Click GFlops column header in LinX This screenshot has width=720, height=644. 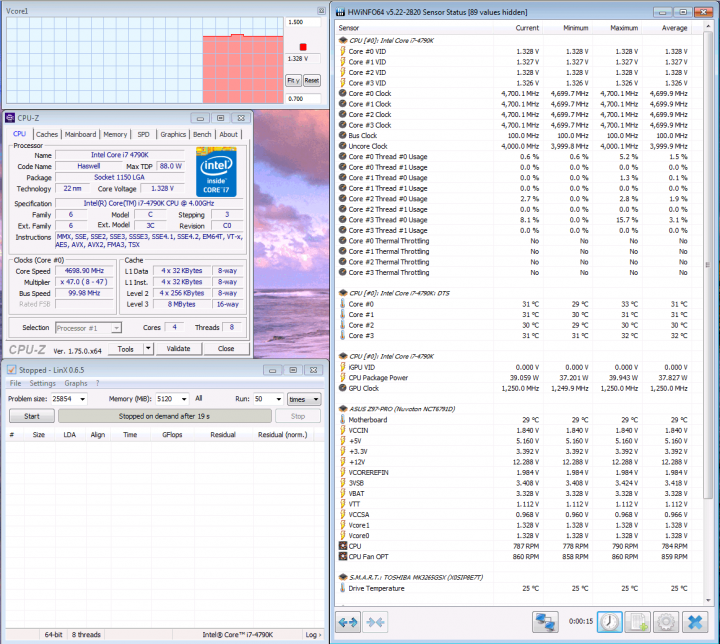point(172,435)
